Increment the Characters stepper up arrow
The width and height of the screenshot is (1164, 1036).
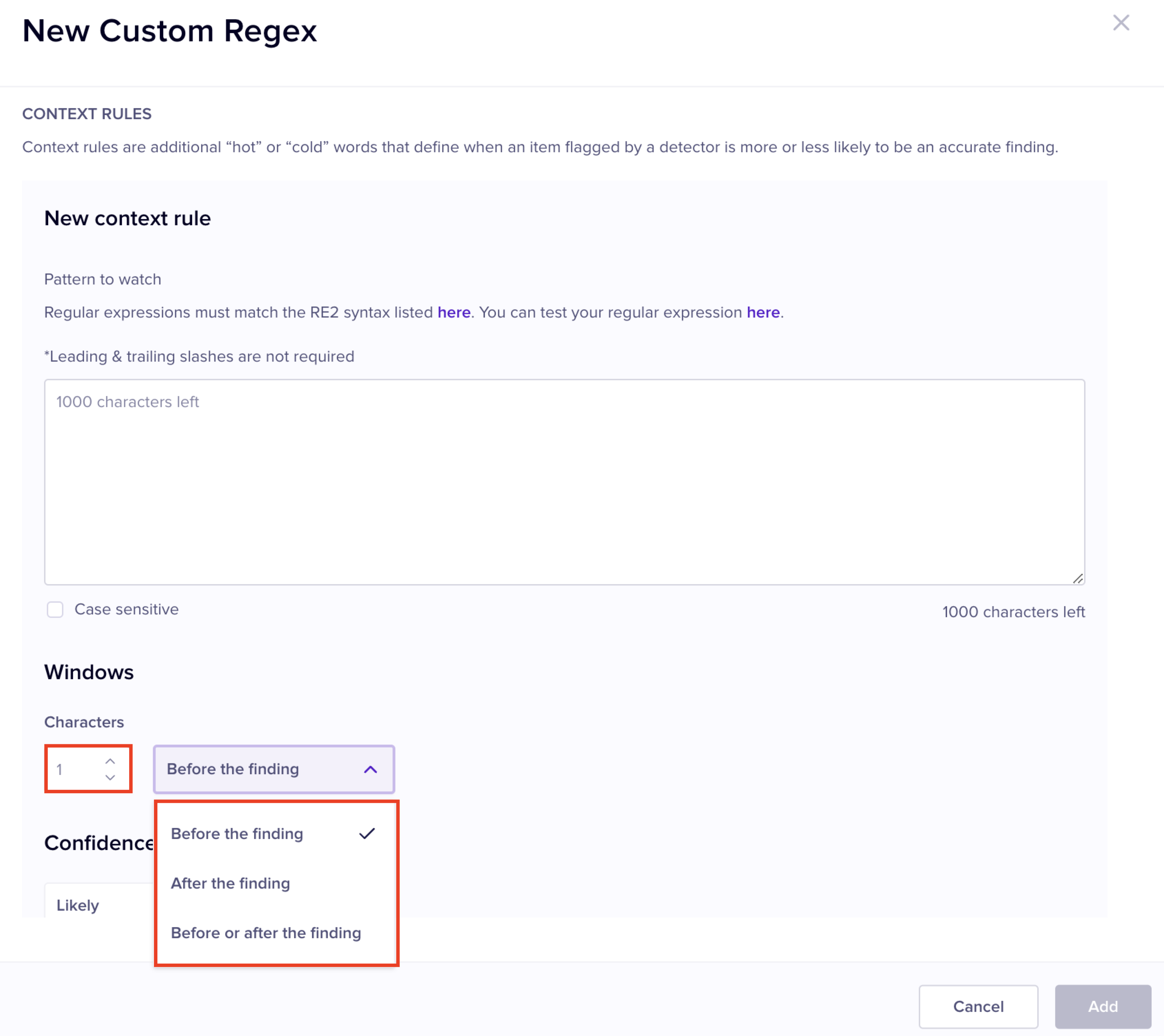[110, 762]
